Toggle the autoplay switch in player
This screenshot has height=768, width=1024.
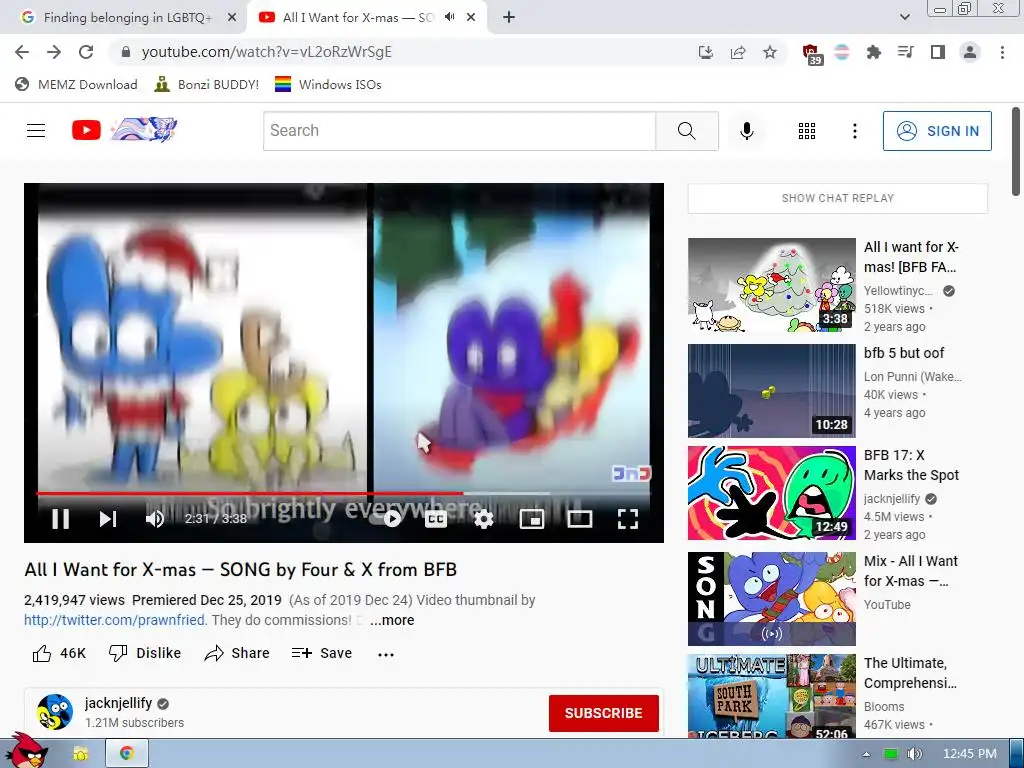tap(387, 519)
